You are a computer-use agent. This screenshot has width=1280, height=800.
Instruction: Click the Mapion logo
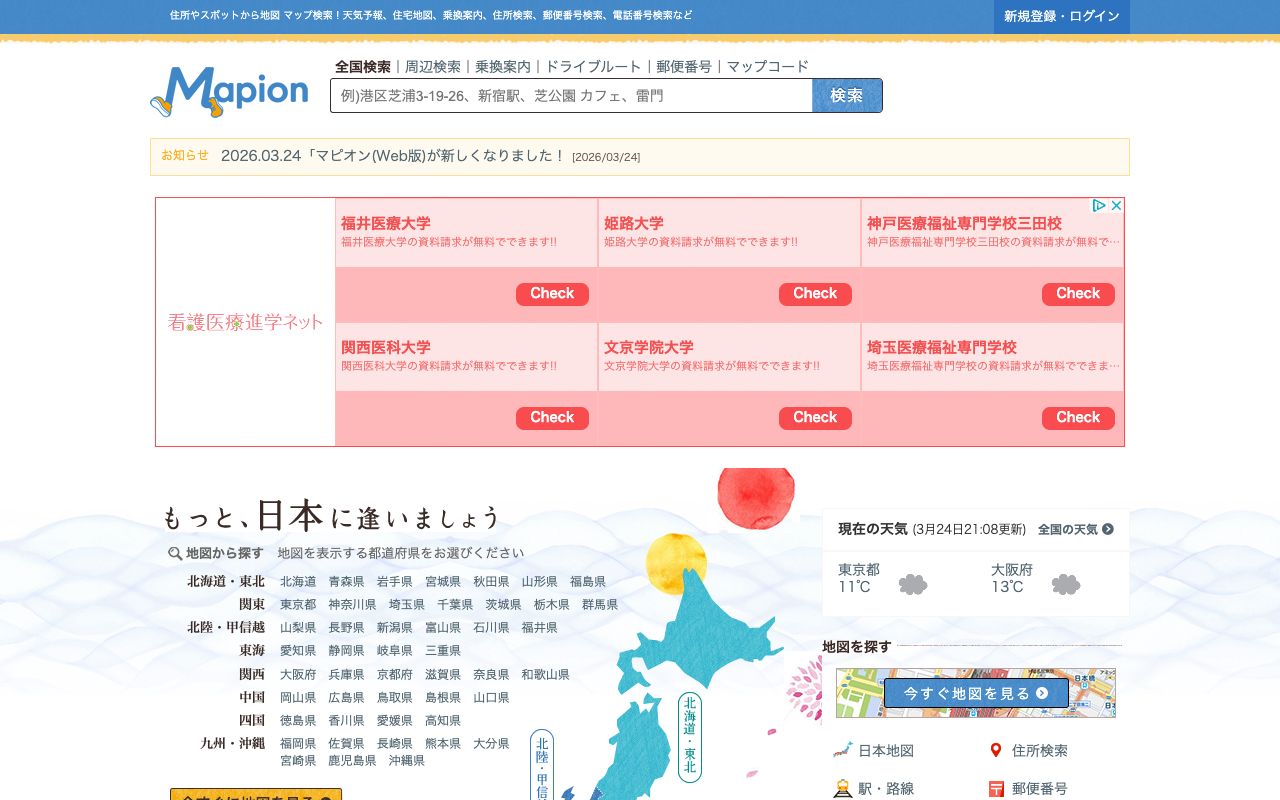(230, 92)
